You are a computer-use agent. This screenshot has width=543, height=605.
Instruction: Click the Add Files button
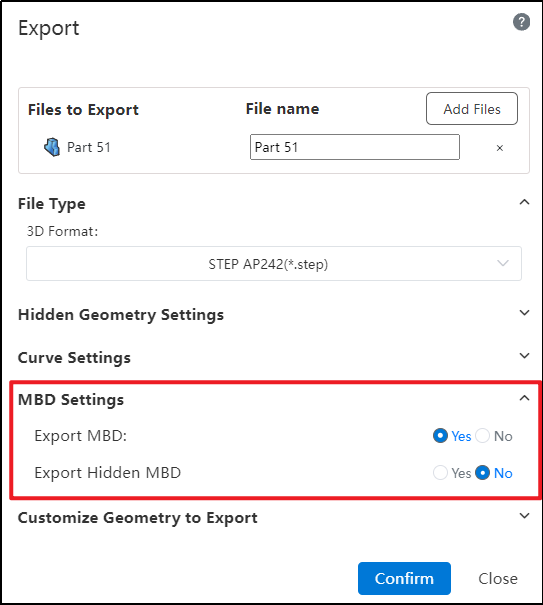pos(472,108)
